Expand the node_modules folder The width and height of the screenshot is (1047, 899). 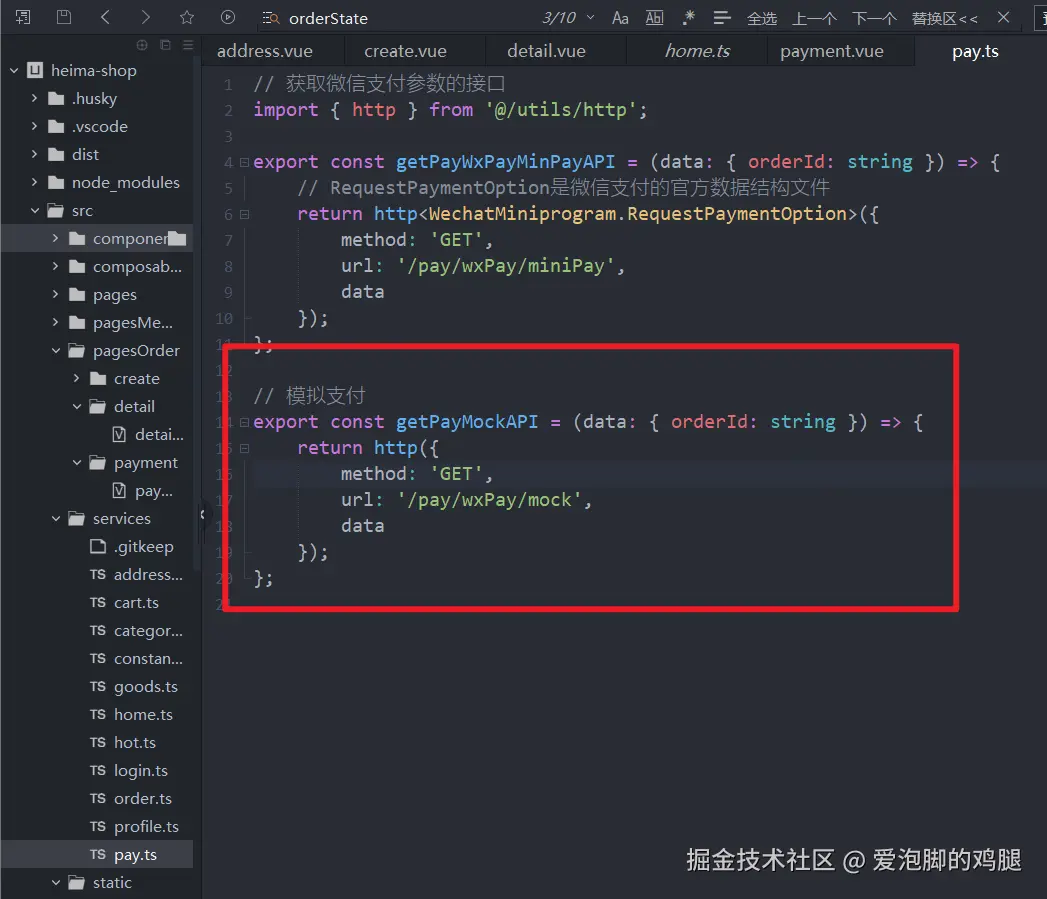pos(35,182)
